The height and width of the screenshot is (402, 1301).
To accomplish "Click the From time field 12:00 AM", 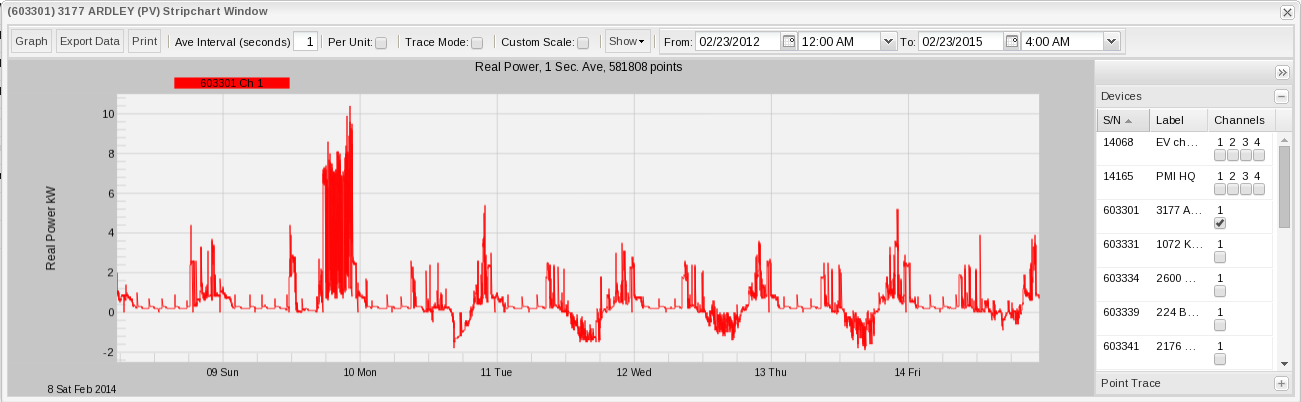I will pos(839,42).
